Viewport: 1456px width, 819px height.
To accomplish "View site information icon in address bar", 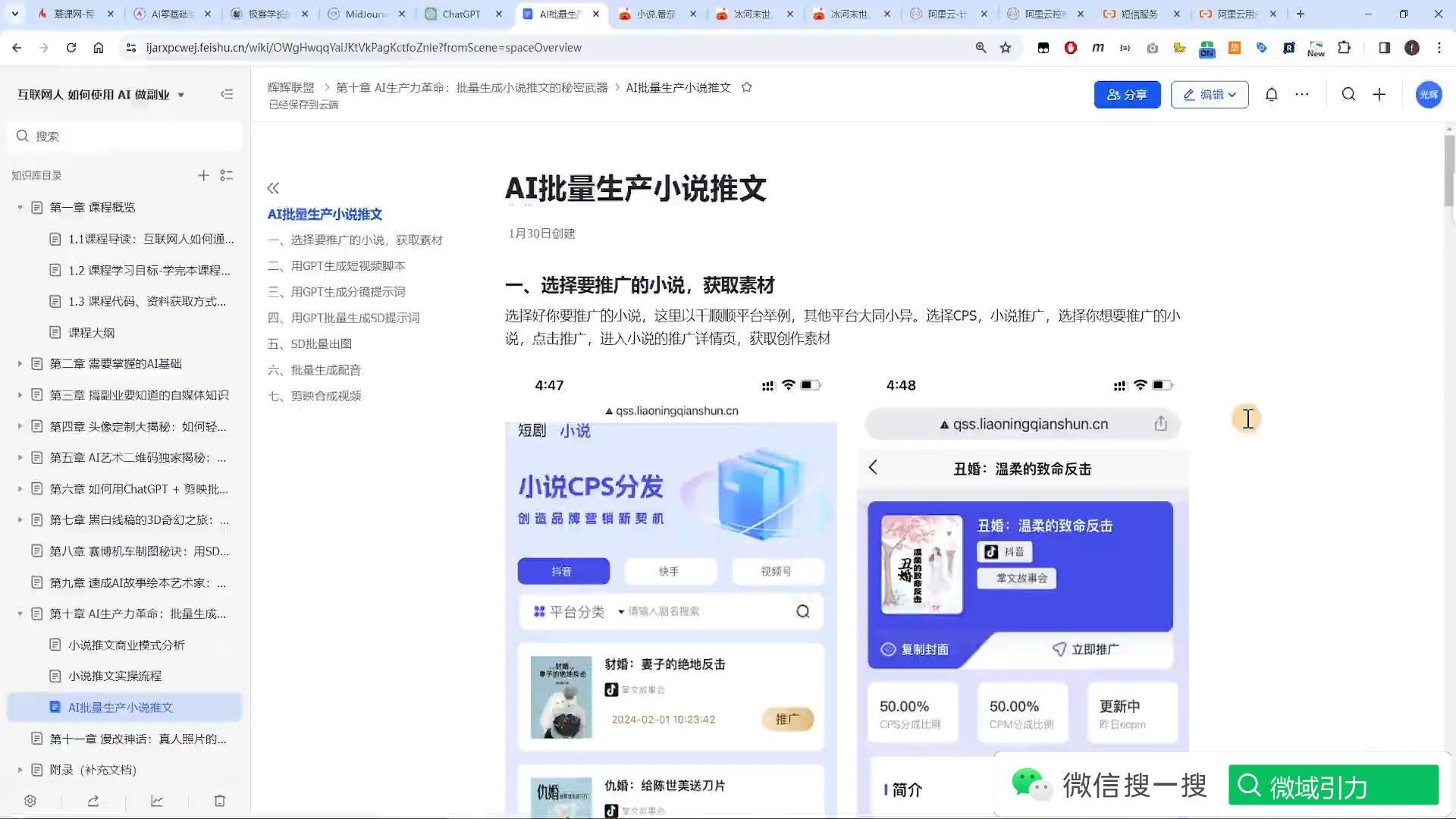I will [130, 48].
